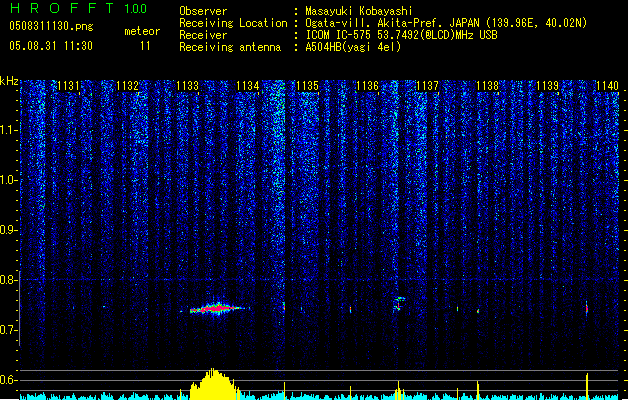Viewport: 629px width, 400px height.
Task: Click the Receiving antenna label
Action: pos(230,47)
